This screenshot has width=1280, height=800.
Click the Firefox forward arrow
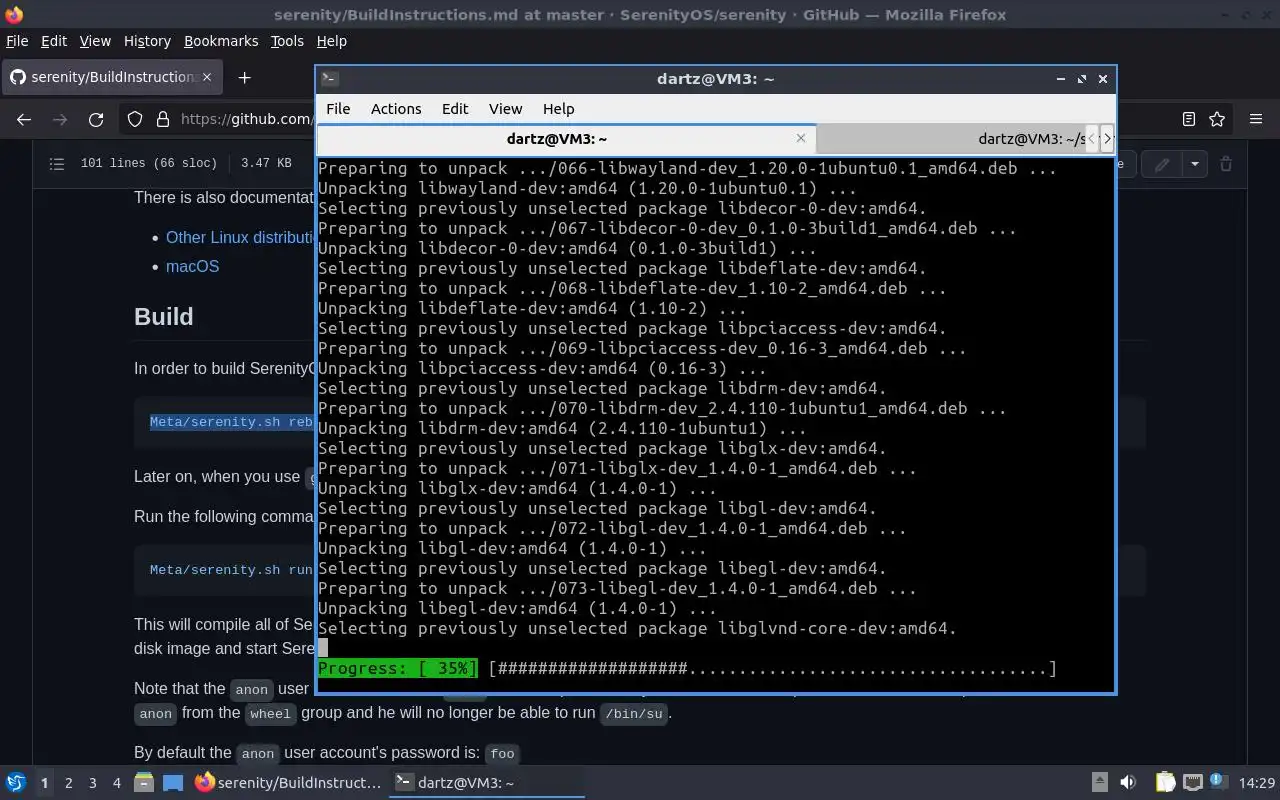click(60, 119)
